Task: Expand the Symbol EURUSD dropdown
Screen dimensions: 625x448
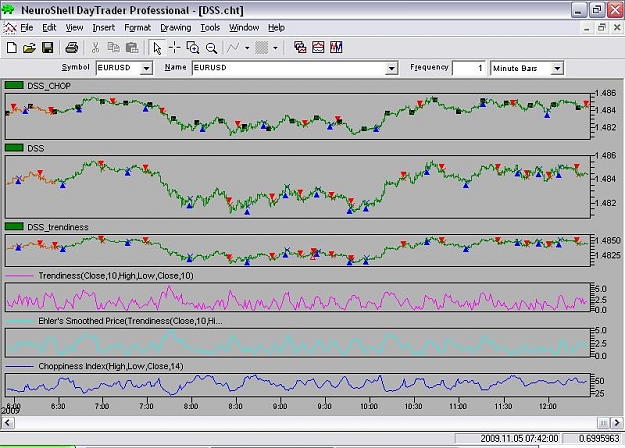Action: point(146,68)
